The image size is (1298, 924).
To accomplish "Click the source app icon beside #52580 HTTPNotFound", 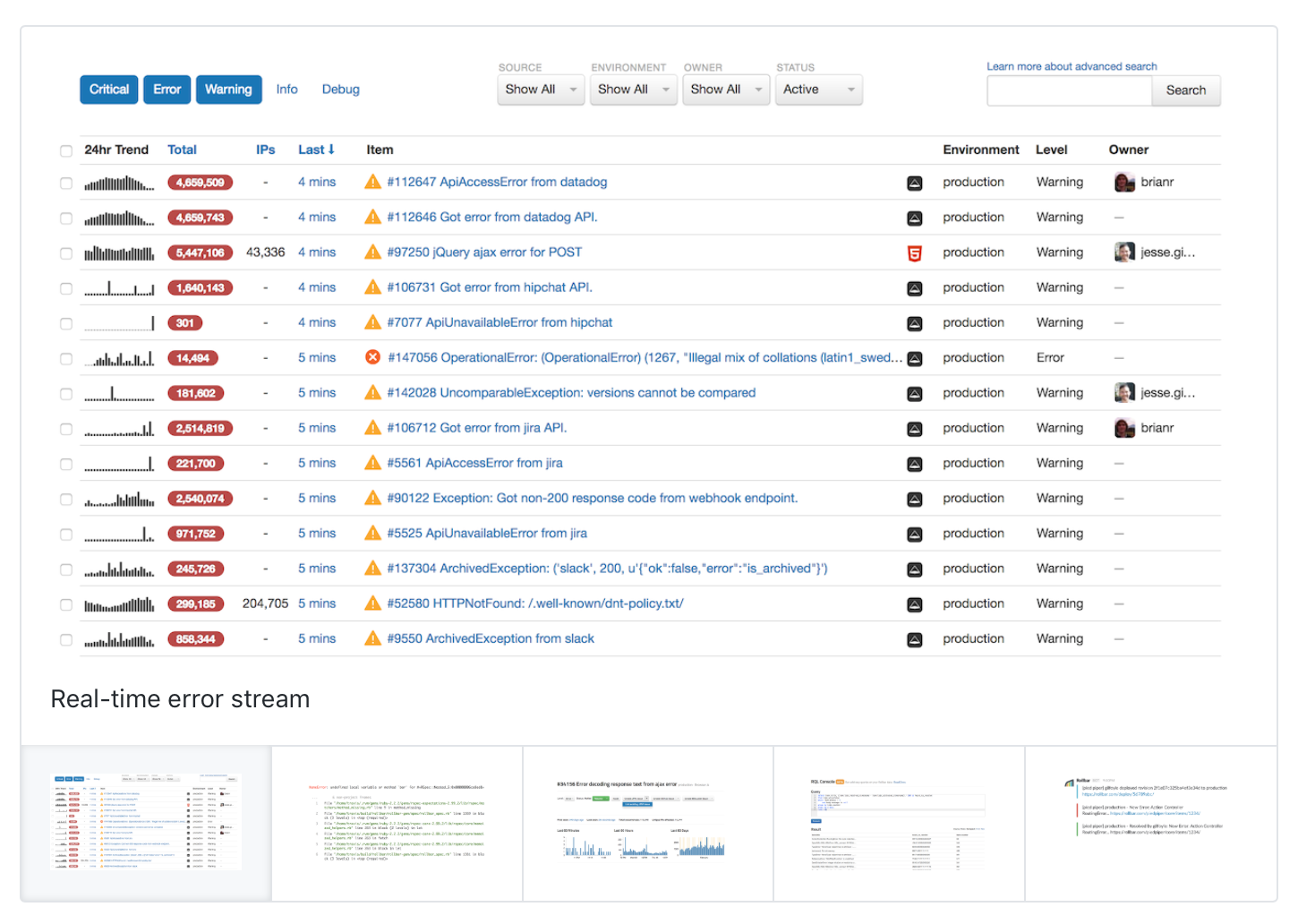I will click(914, 604).
